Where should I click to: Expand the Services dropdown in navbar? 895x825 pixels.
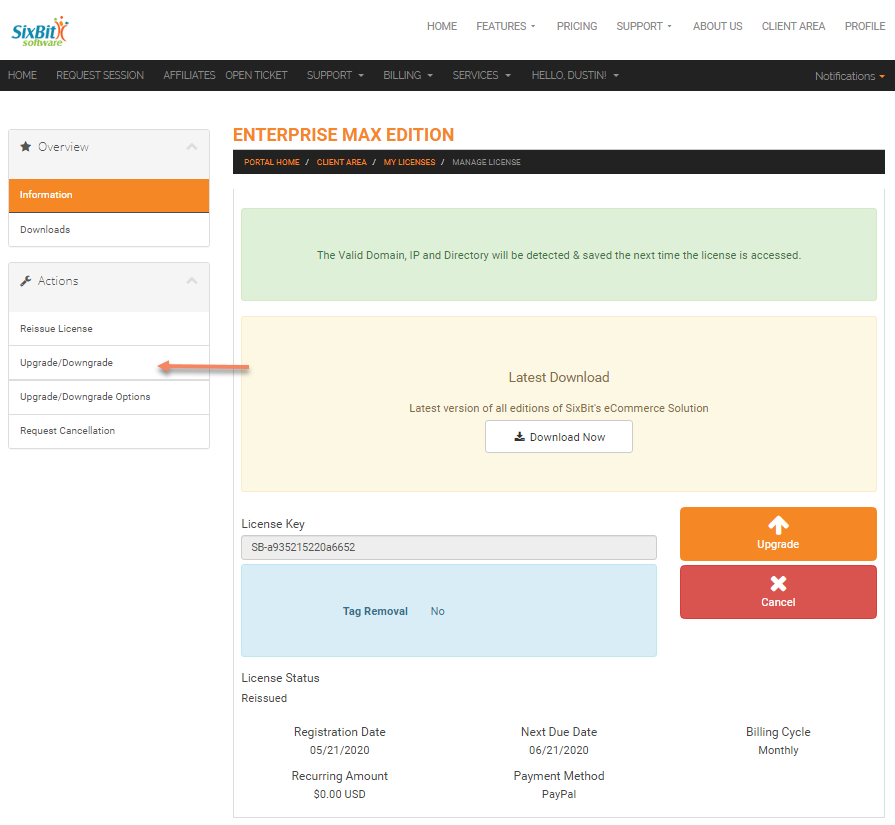481,75
